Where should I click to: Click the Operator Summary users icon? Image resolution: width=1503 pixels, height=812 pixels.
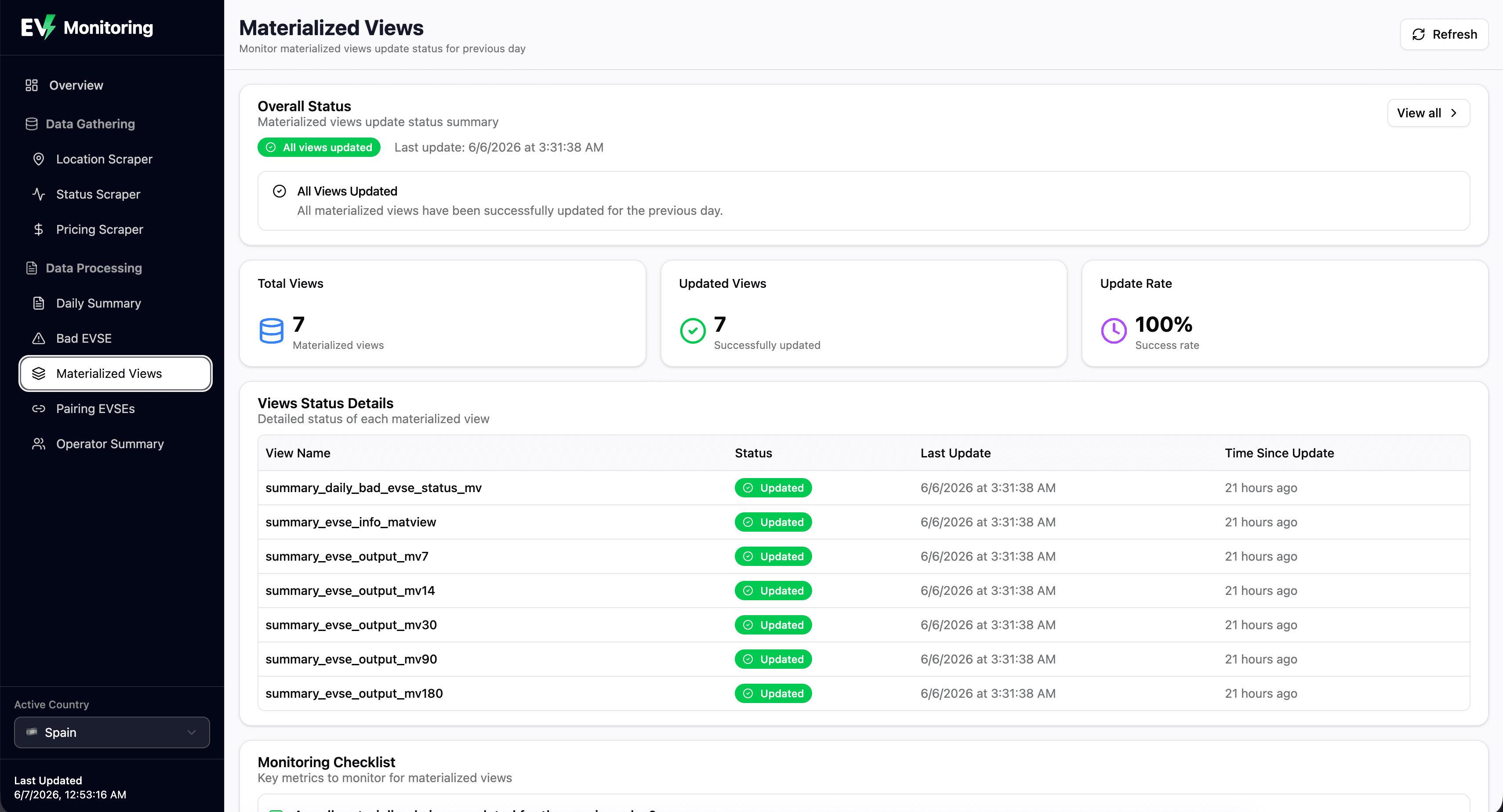click(39, 443)
